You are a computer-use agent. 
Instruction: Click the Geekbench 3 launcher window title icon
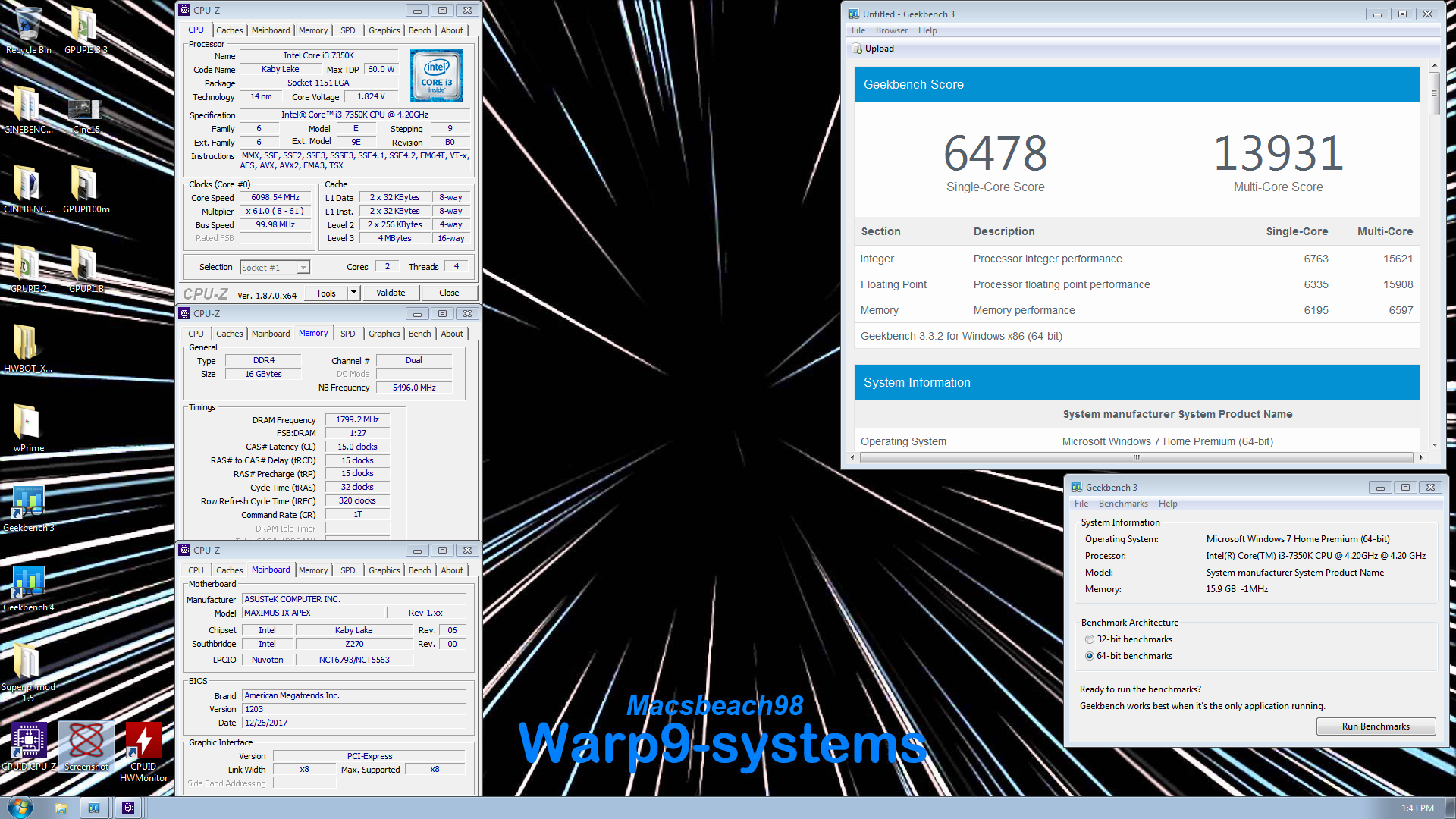tap(1077, 487)
